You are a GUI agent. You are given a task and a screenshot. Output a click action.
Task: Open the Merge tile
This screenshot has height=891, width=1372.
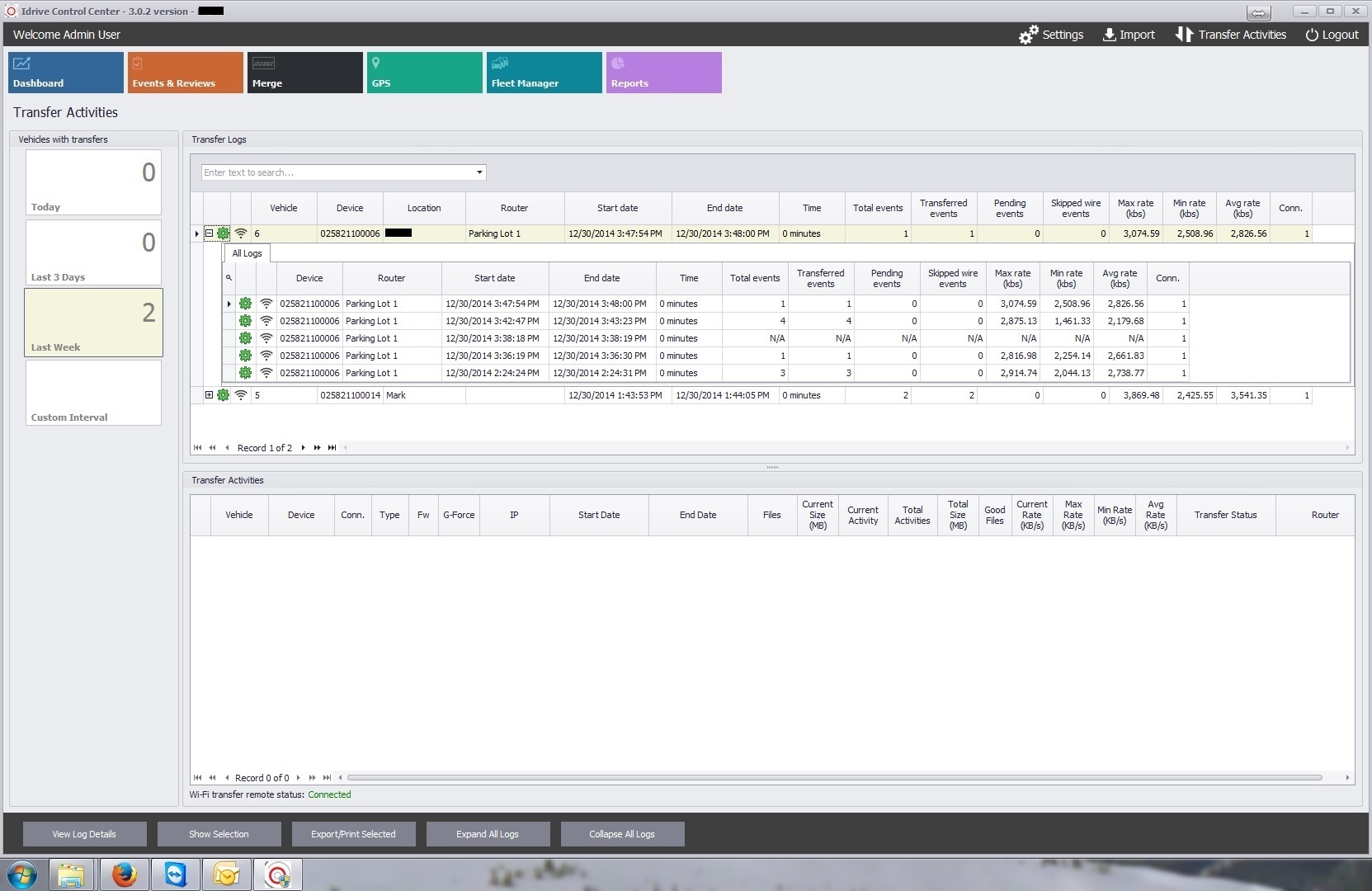pyautogui.click(x=304, y=73)
